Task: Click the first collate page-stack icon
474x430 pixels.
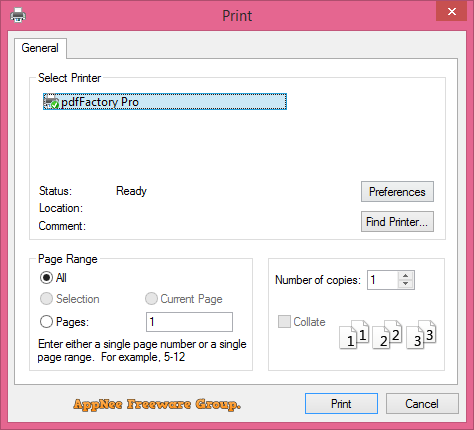Action: [354, 335]
